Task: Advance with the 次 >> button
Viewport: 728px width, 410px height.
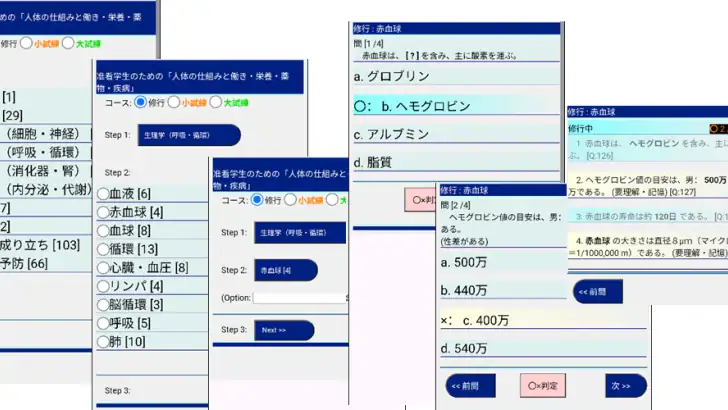Action: tap(626, 386)
